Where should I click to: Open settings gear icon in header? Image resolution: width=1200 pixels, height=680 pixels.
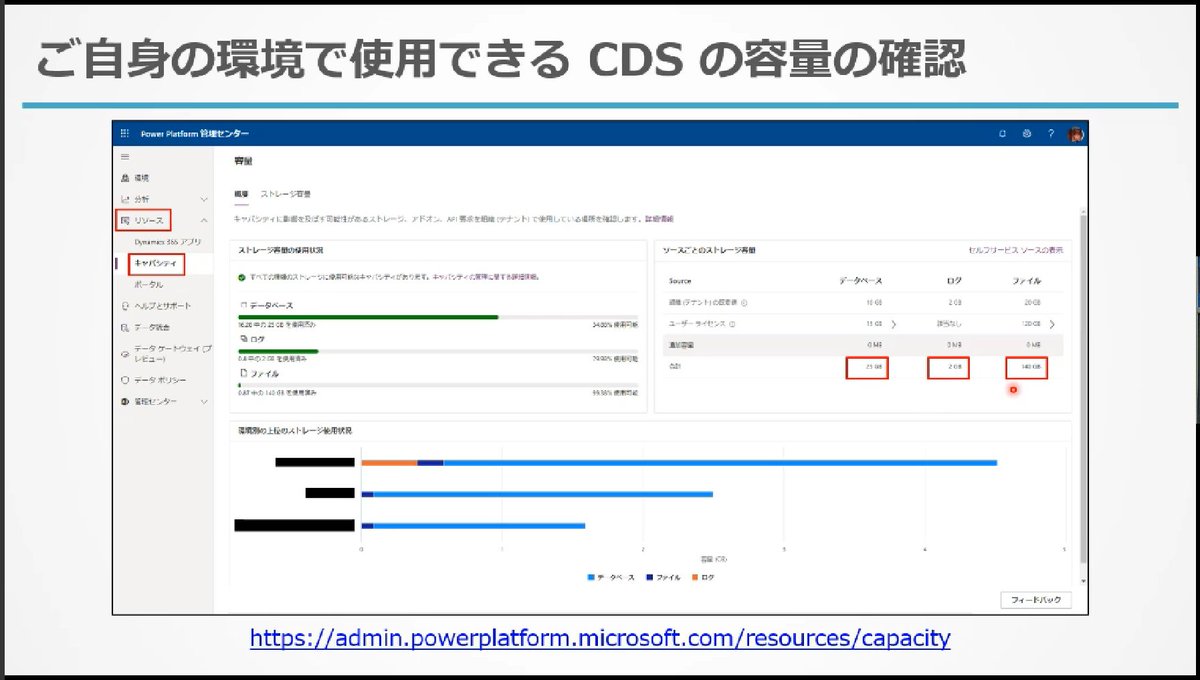[1026, 133]
